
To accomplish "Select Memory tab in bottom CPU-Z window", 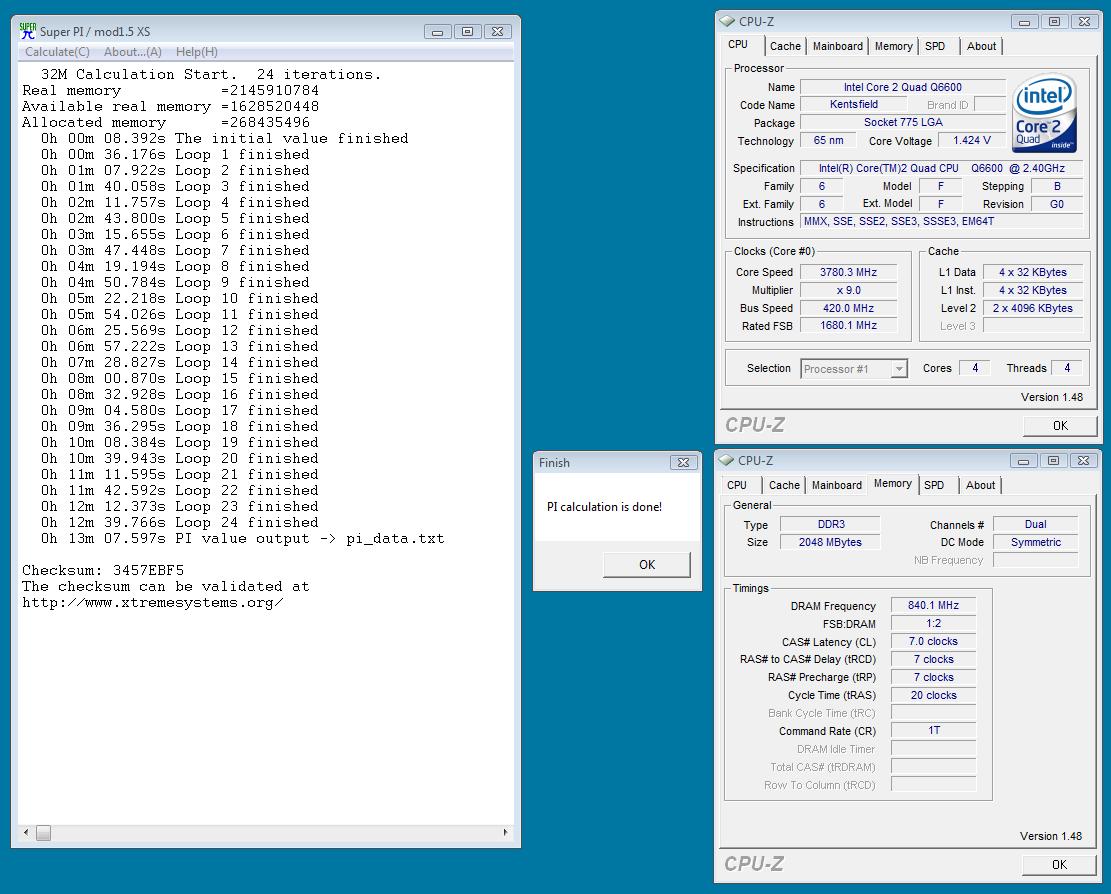I will (x=893, y=484).
